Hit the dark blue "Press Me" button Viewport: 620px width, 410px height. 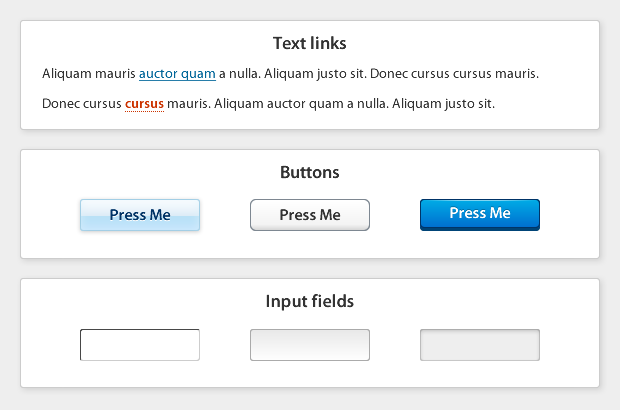click(480, 214)
